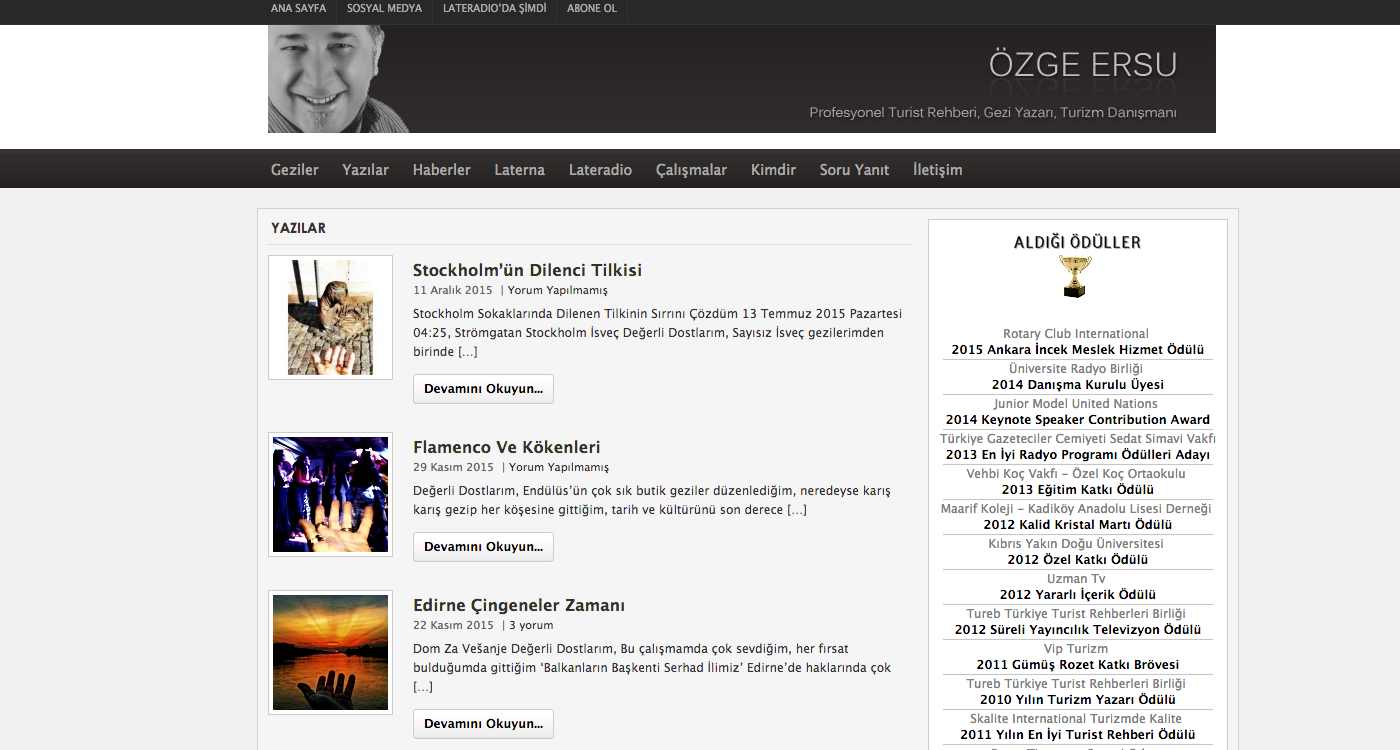Click the 22 Kasım 2015 date
The height and width of the screenshot is (750, 1400).
pos(453,625)
